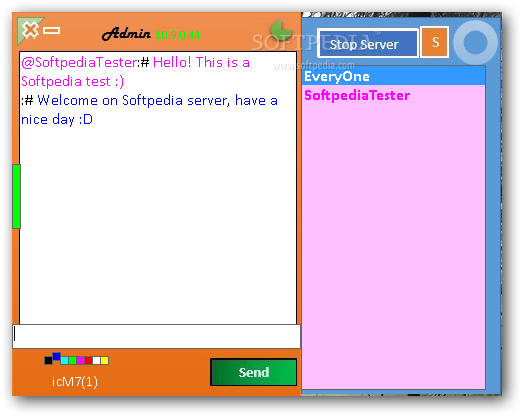Select EveryOne in the user list
The height and width of the screenshot is (416, 522).
click(x=393, y=76)
